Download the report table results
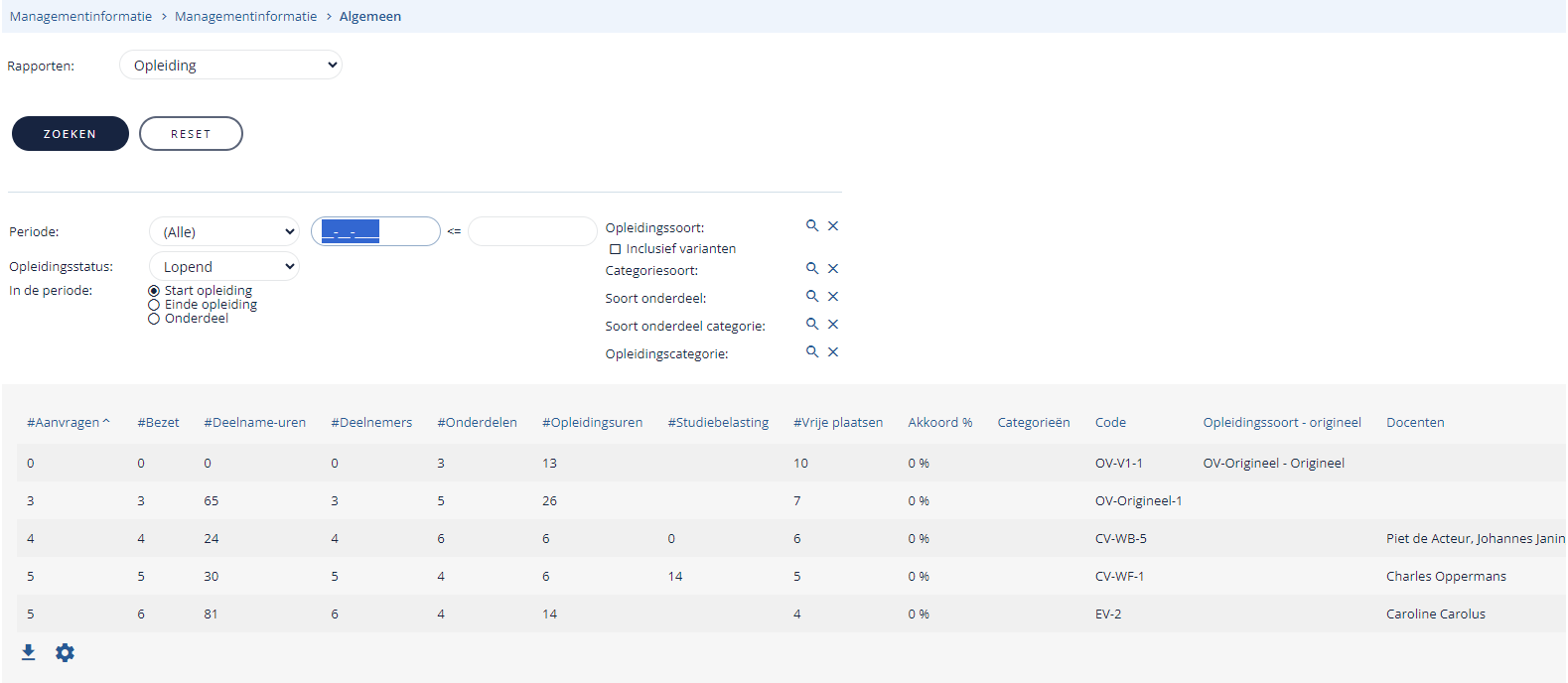The height and width of the screenshot is (683, 1568). [x=29, y=652]
